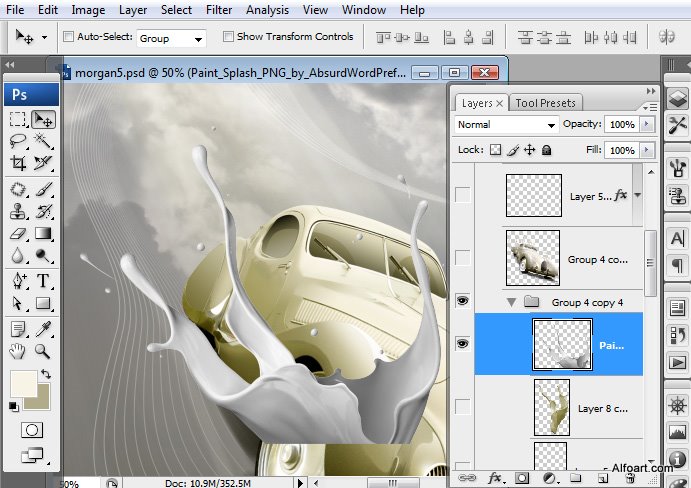Select the Layer 8 copy thumbnail
Viewport: 691px width, 488px height.
click(551, 406)
